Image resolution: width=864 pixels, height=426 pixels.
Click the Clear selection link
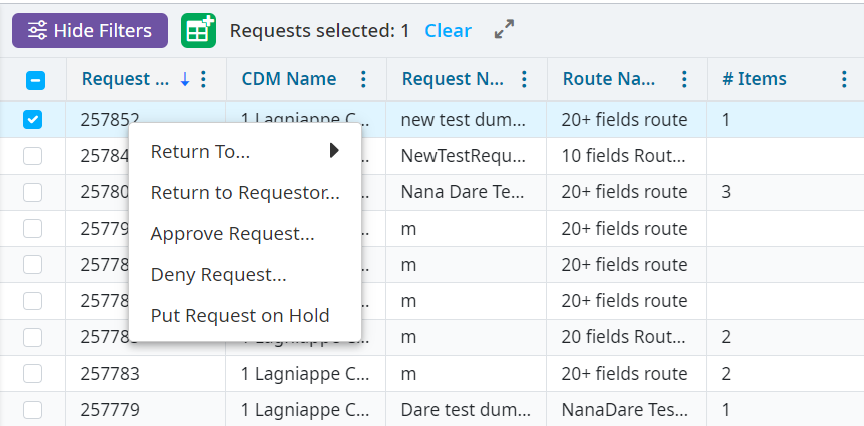(x=447, y=31)
